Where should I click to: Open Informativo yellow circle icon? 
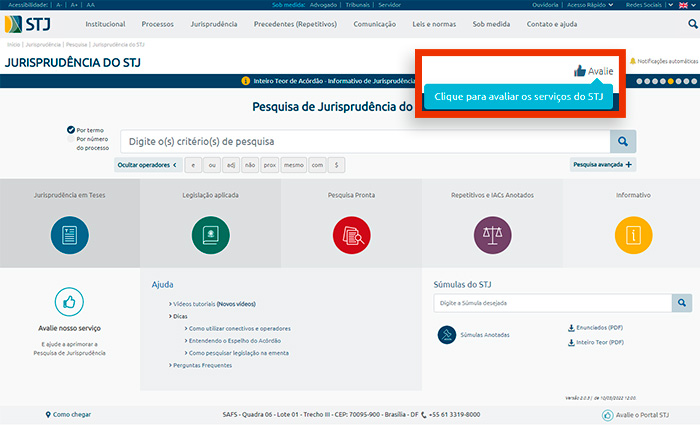coord(633,235)
